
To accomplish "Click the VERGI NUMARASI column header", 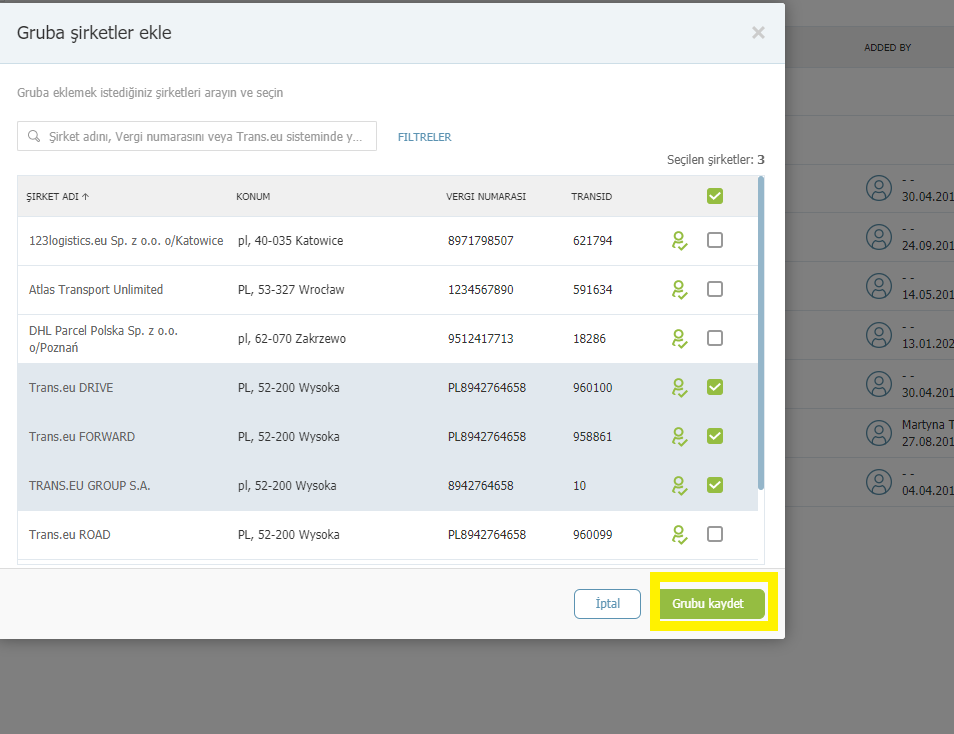I will pyautogui.click(x=486, y=197).
